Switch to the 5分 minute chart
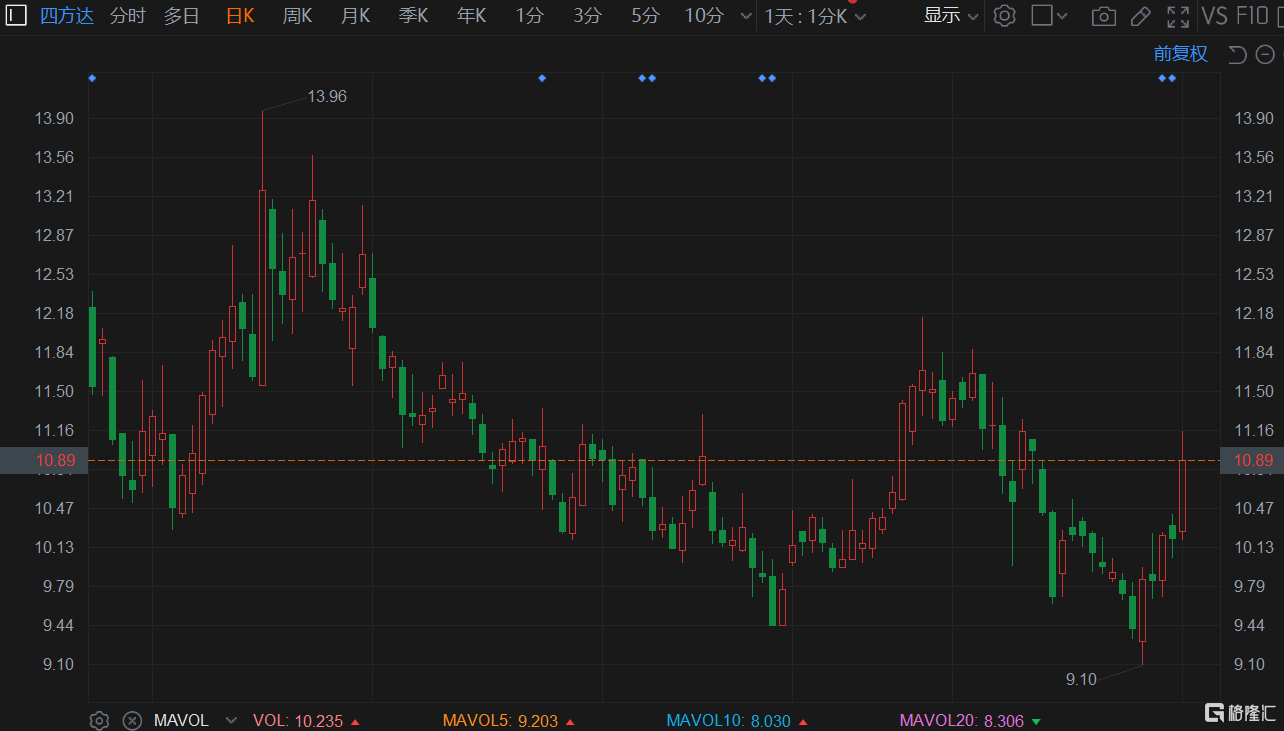Image resolution: width=1284 pixels, height=731 pixels. coord(646,15)
